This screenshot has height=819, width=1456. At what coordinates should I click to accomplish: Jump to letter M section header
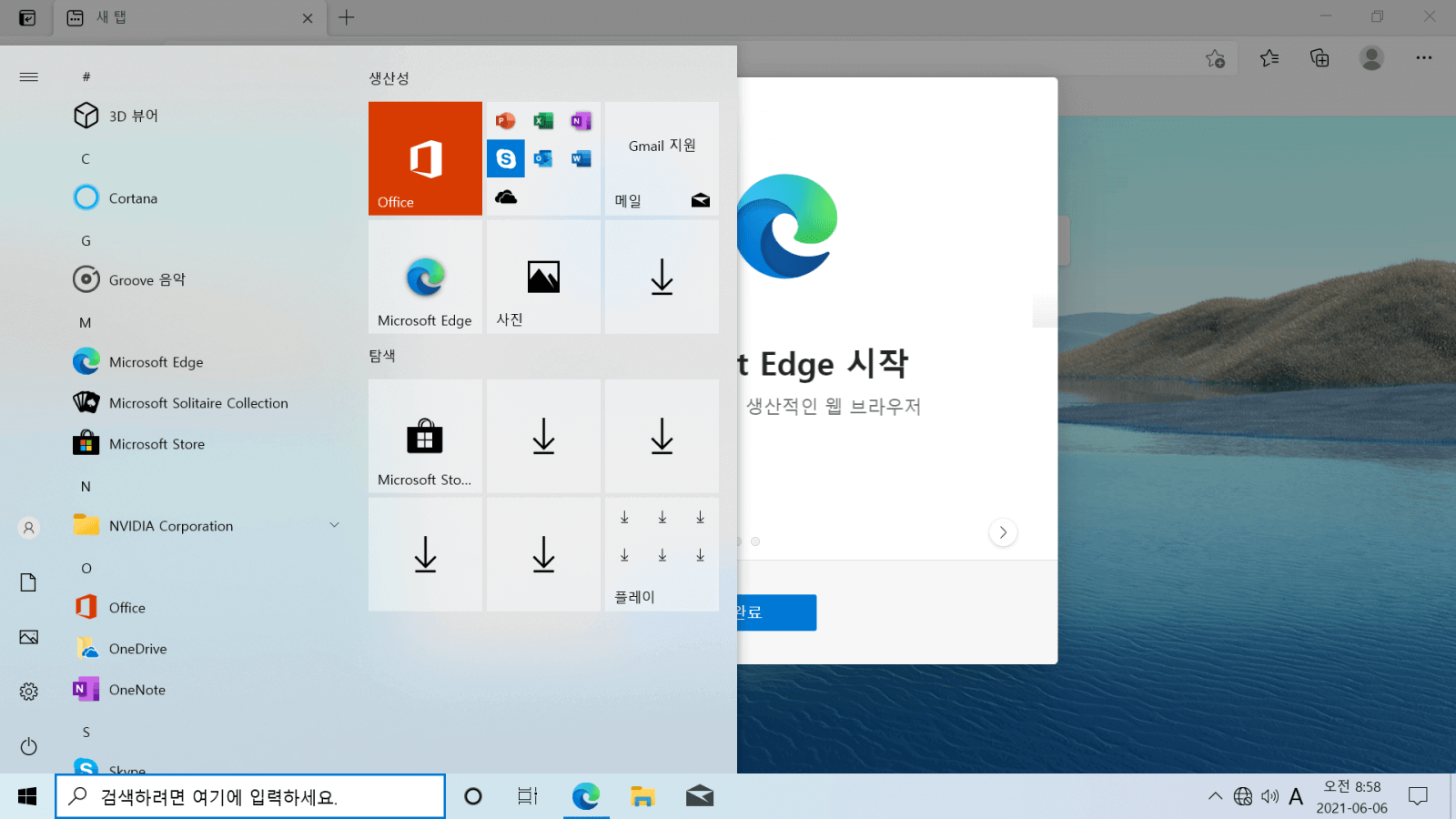[86, 322]
